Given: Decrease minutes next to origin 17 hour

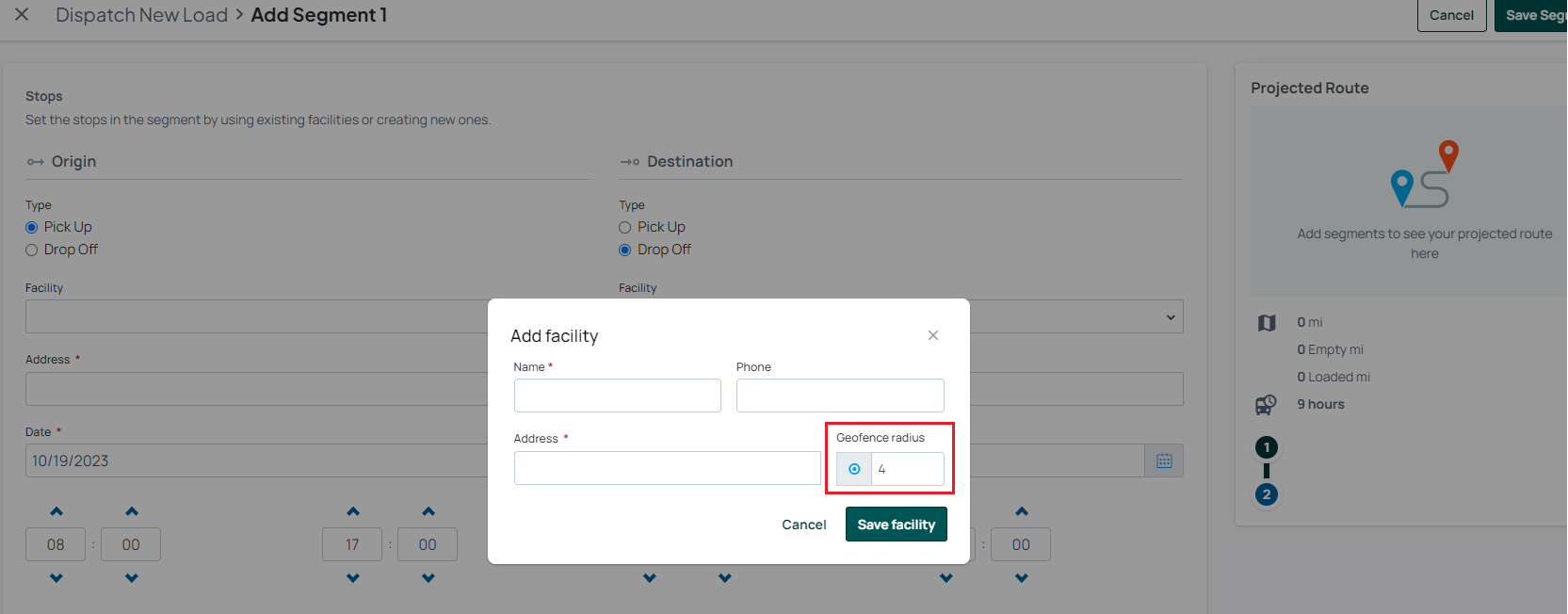Looking at the screenshot, I should click(x=428, y=578).
